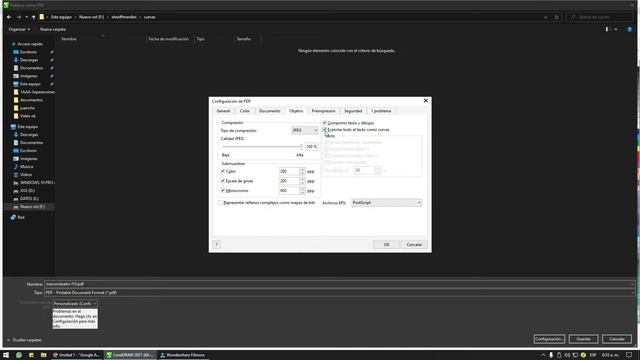
Task: Open the Windows Start menu
Action: point(6,355)
